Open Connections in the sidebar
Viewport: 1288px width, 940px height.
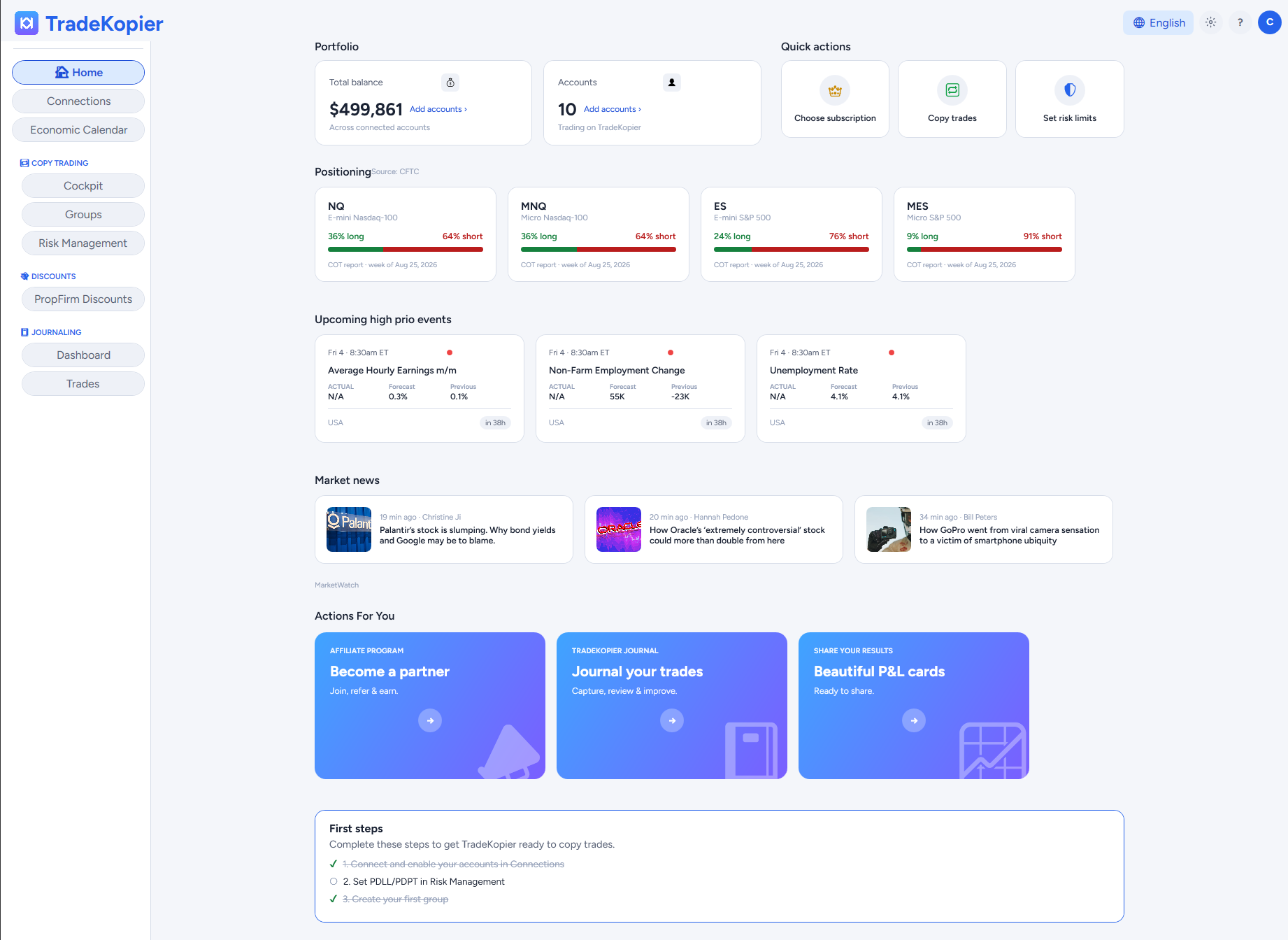pyautogui.click(x=78, y=101)
